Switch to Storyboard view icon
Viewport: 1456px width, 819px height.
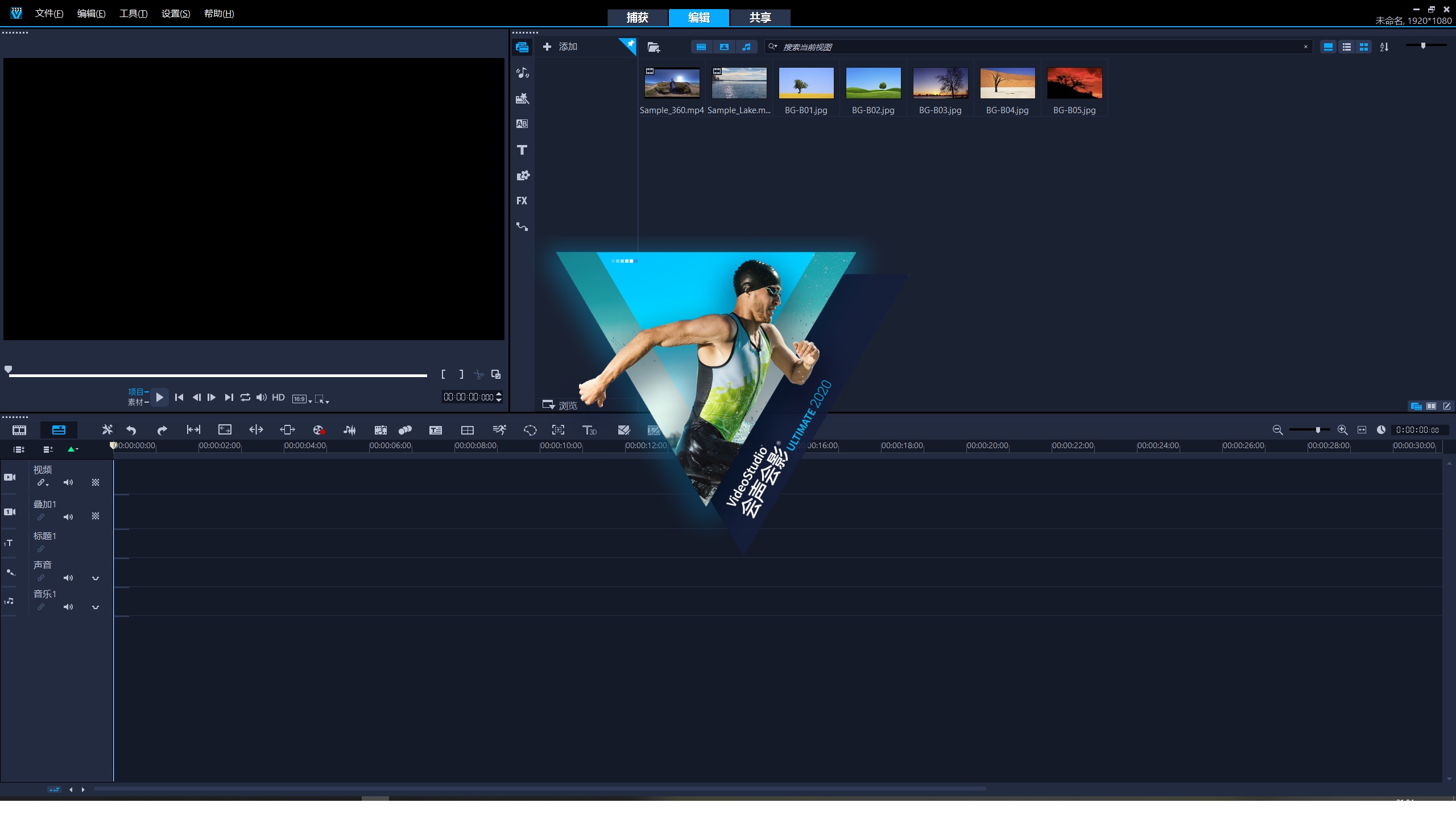pyautogui.click(x=19, y=430)
